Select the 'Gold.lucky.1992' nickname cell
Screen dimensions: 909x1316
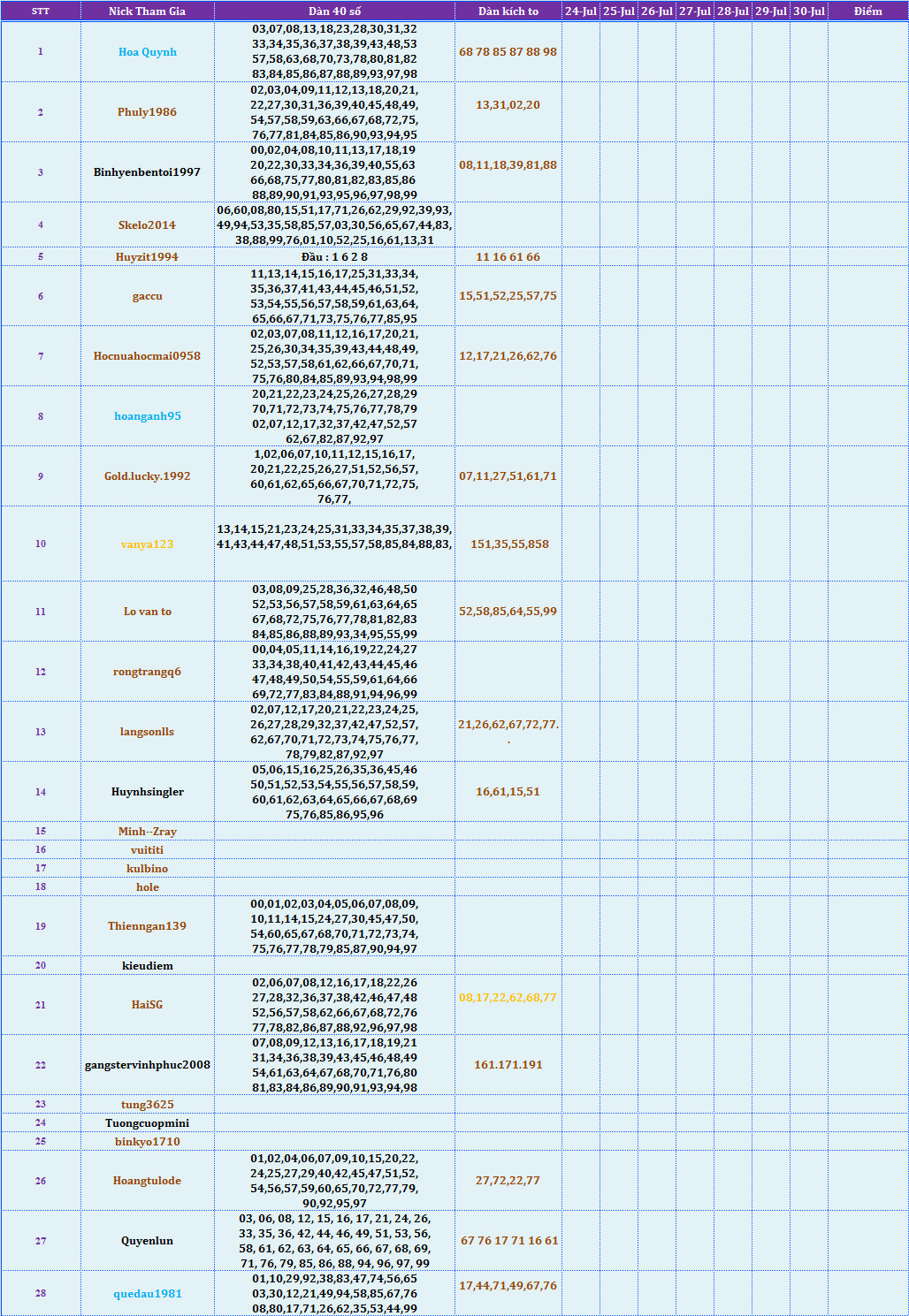[x=148, y=476]
